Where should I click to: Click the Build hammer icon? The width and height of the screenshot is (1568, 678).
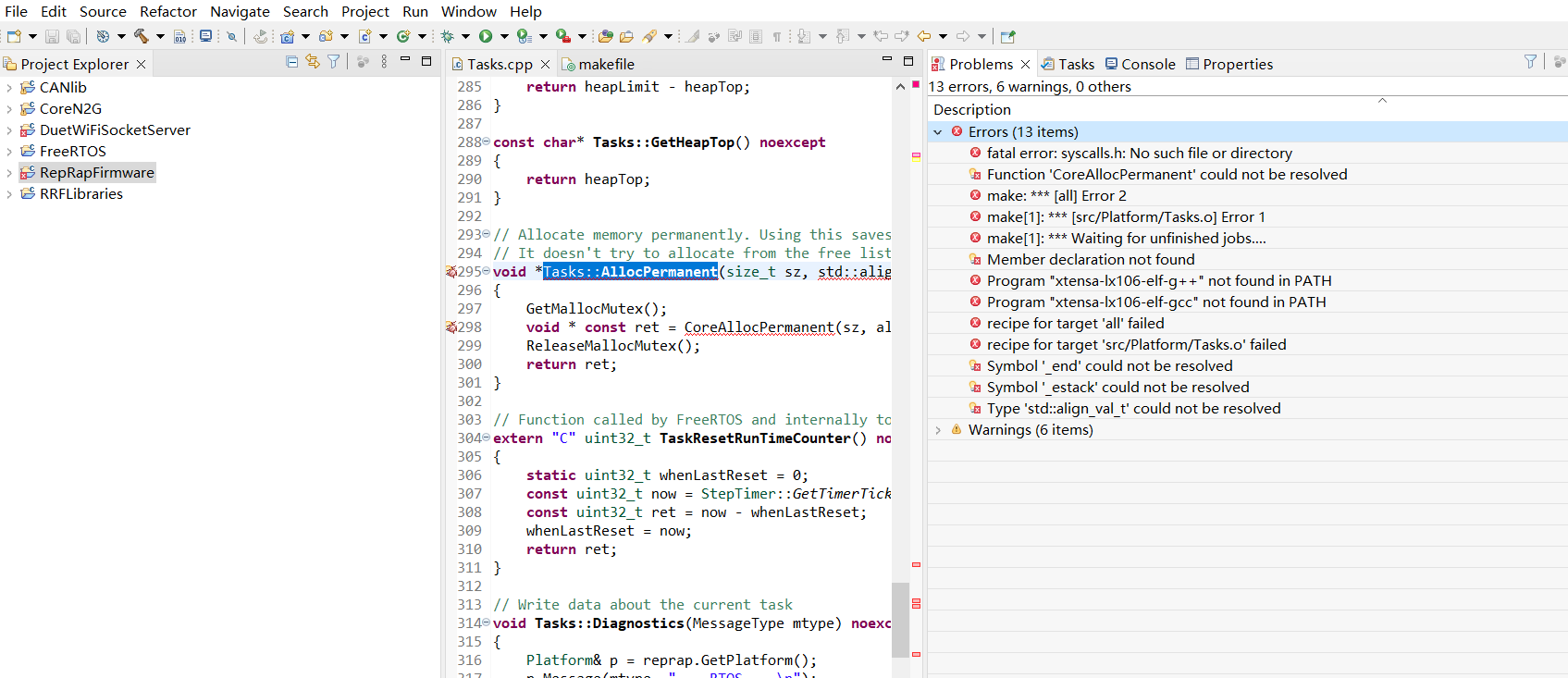click(x=142, y=36)
